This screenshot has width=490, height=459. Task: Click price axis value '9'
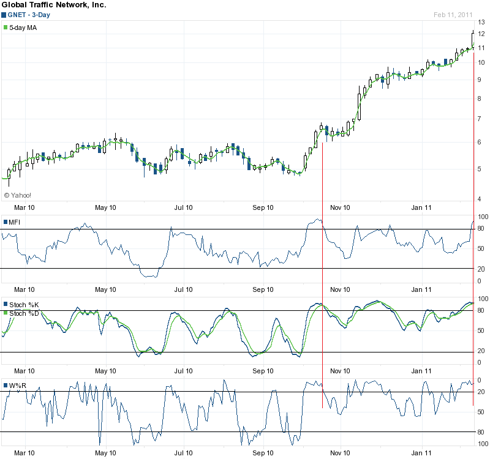480,80
